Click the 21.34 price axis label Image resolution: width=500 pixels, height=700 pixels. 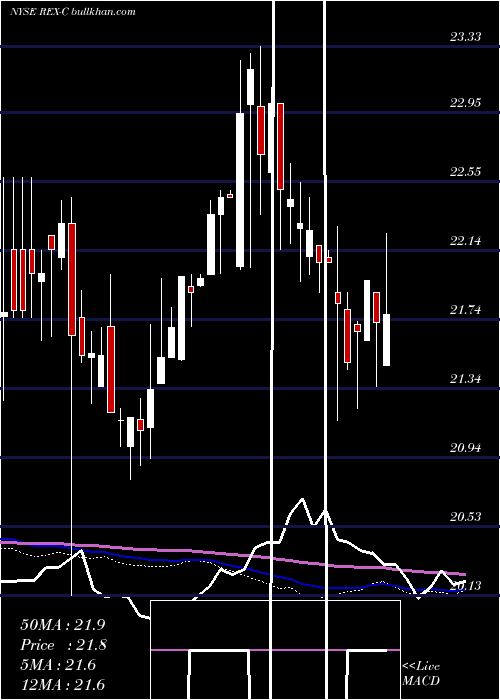click(x=466, y=379)
